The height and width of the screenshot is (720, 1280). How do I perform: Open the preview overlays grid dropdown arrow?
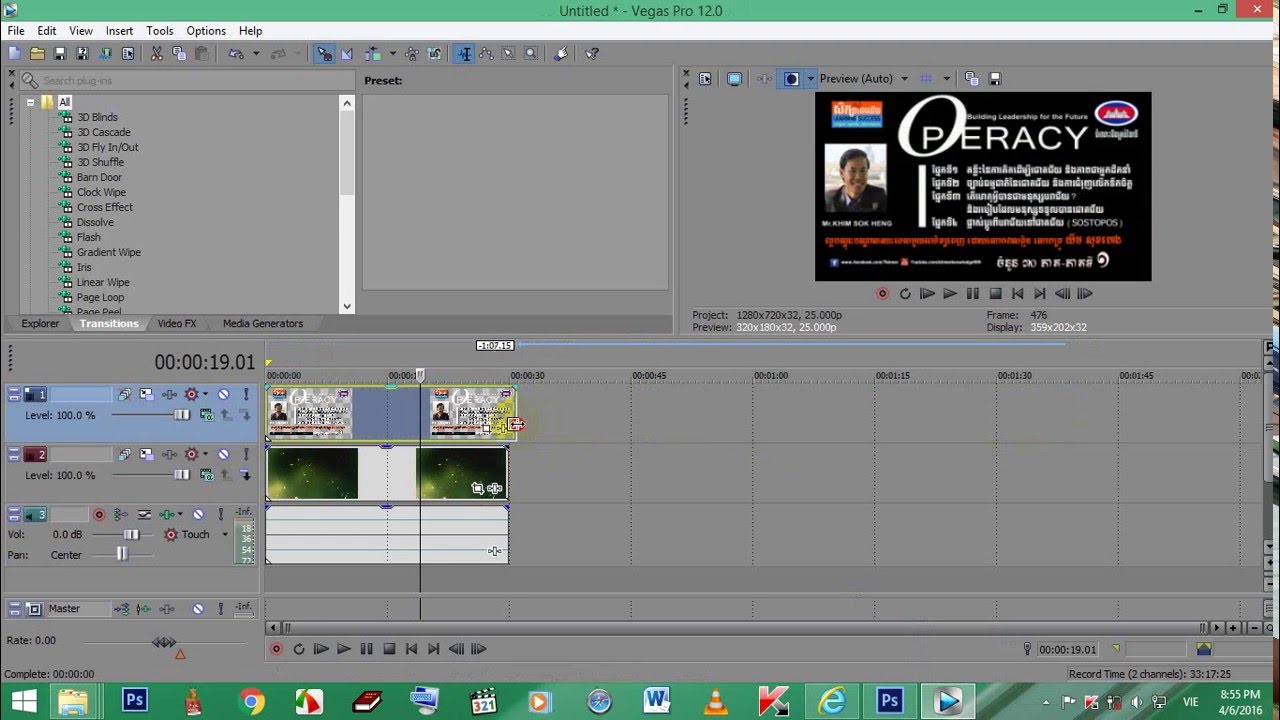[x=946, y=78]
